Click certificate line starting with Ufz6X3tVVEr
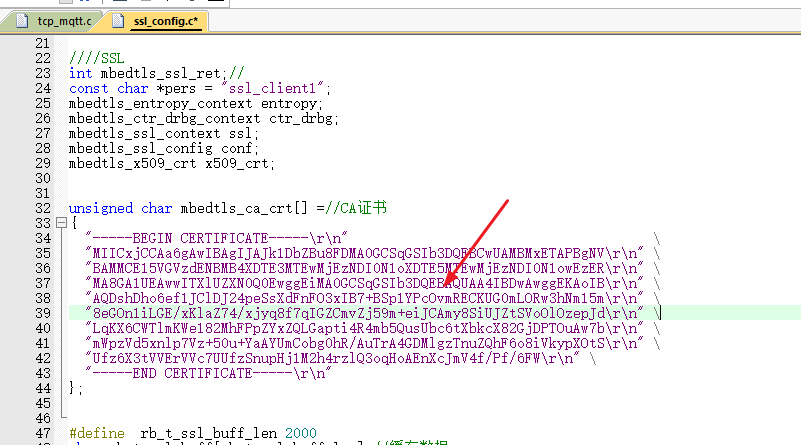Viewport: 801px width, 445px height. (x=333, y=358)
